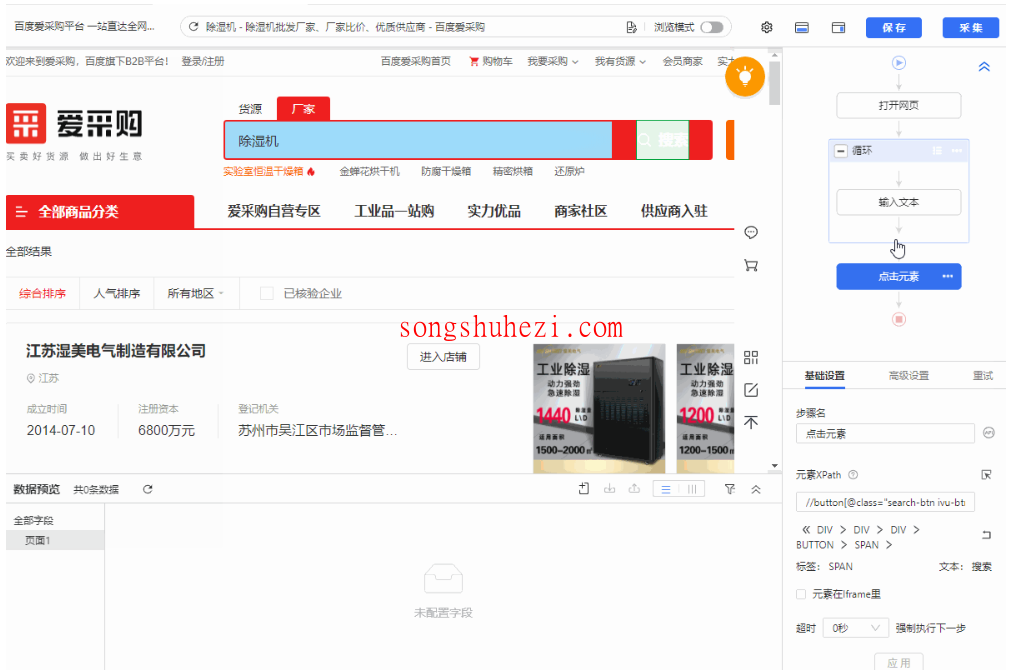Switch to 基础设置 tab
The image size is (1021, 670).
click(824, 376)
